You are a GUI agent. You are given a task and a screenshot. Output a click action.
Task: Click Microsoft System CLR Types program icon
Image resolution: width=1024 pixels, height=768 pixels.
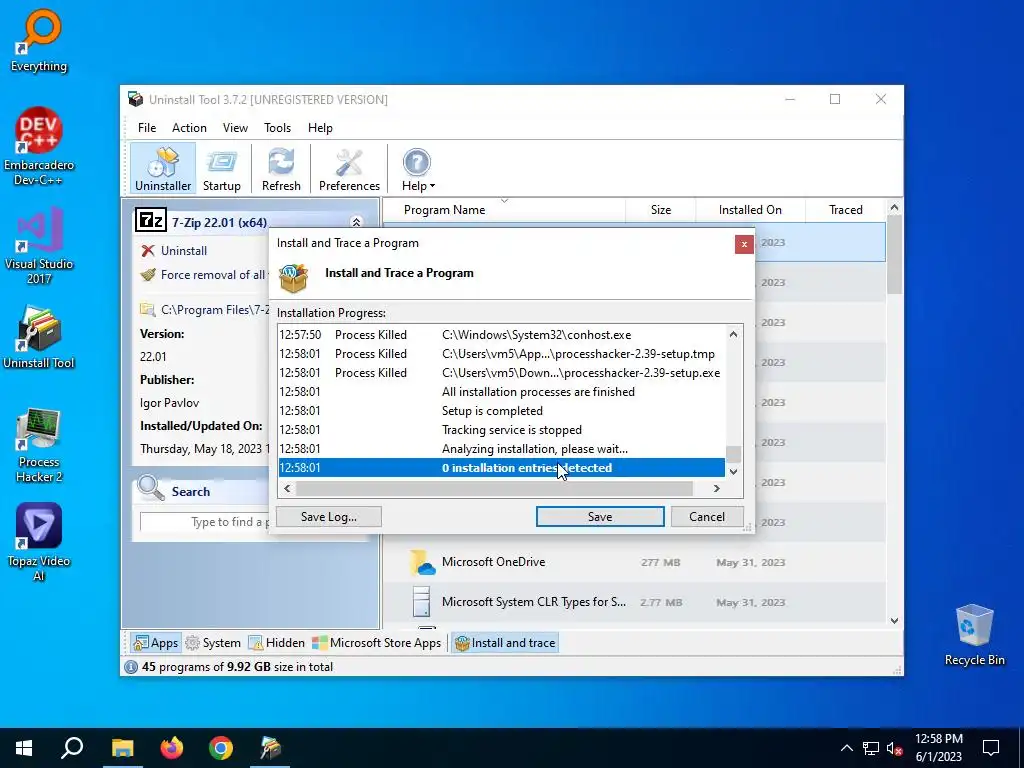click(422, 602)
